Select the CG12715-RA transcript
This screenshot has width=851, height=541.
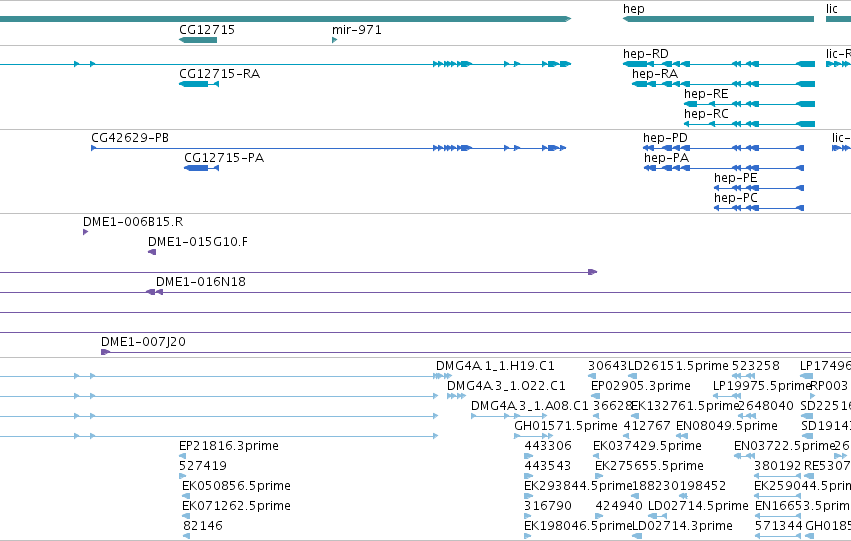coord(199,84)
